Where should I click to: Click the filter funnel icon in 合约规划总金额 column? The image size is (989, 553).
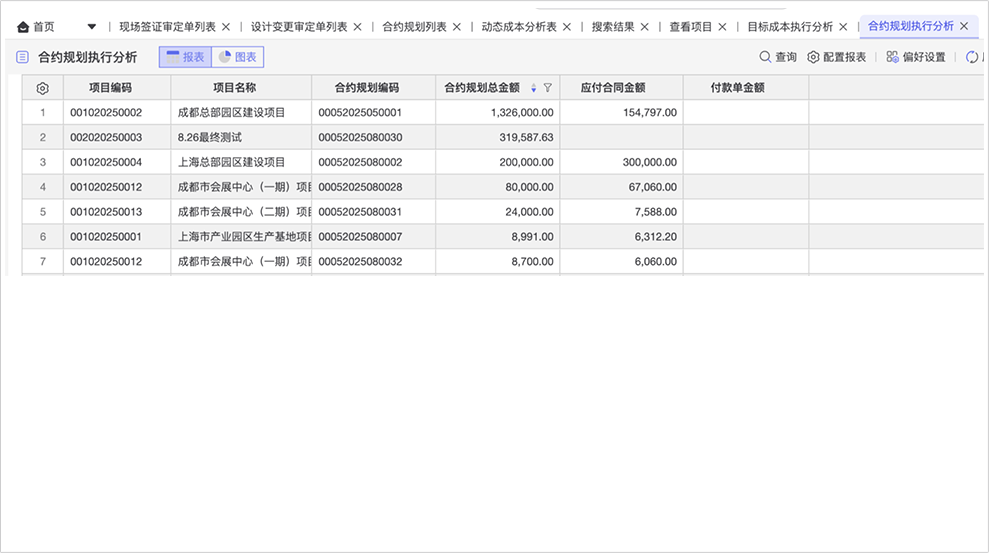(547, 88)
